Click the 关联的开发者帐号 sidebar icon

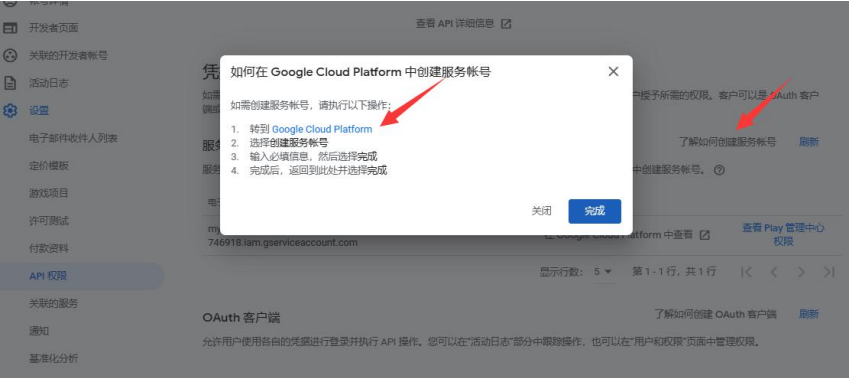tap(10, 55)
